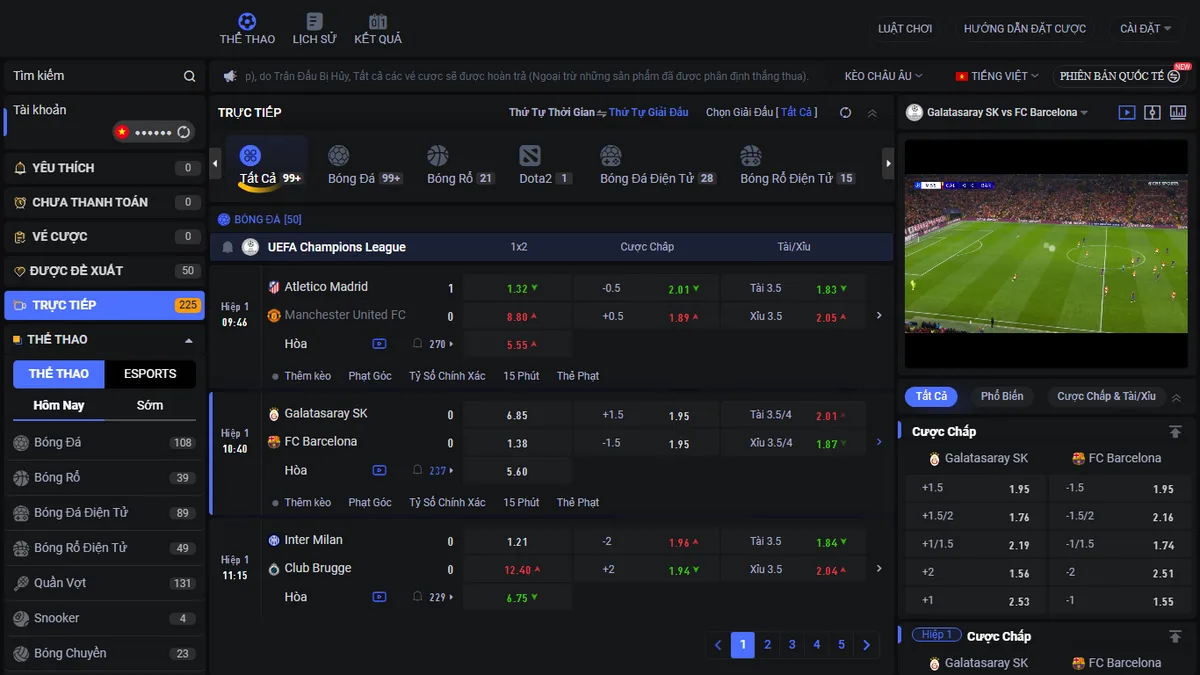Image resolution: width=1200 pixels, height=675 pixels.
Task: Open the Trực Tiếp live sidebar item
Action: tap(104, 305)
